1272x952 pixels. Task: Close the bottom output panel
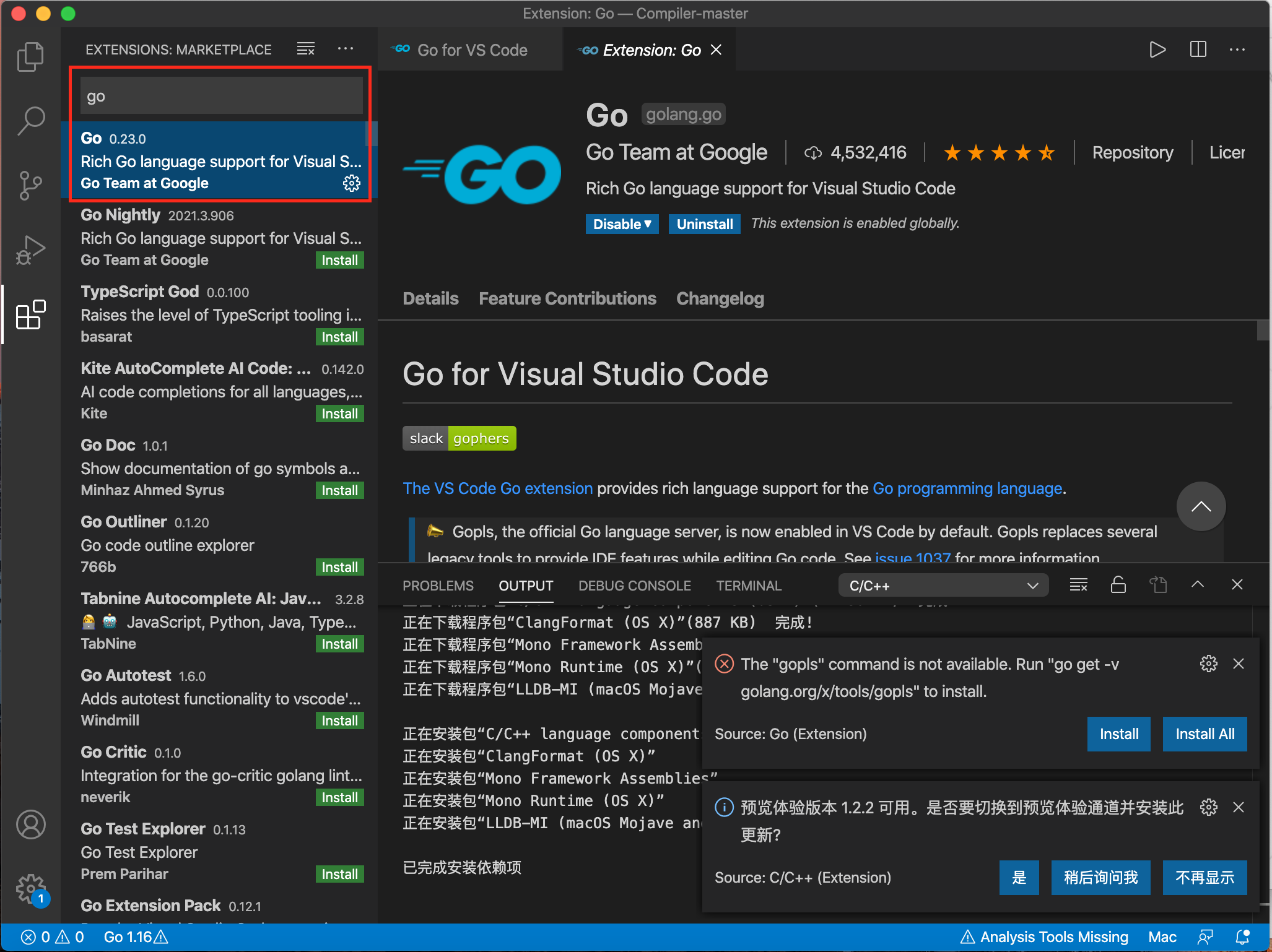tap(1237, 585)
